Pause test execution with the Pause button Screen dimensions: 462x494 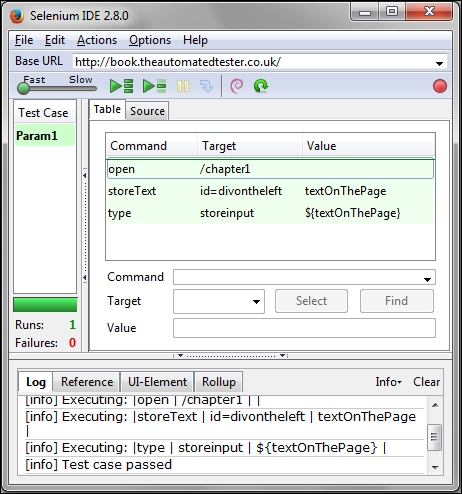pyautogui.click(x=183, y=86)
